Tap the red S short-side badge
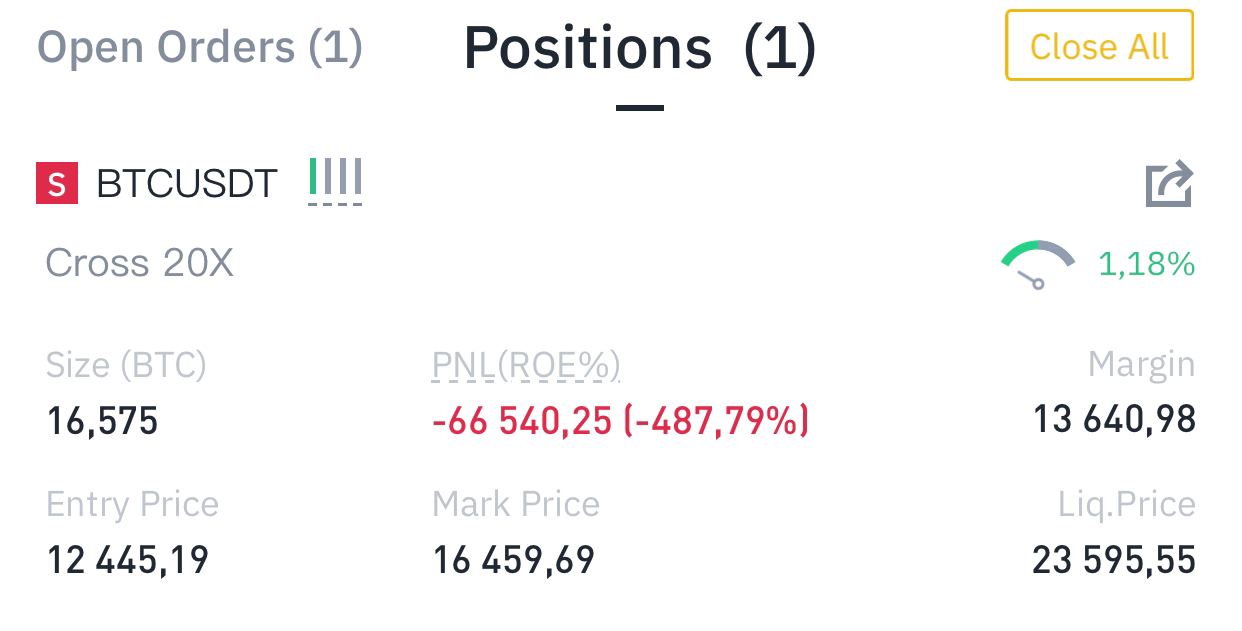Viewport: 1242px width, 631px height. (57, 184)
